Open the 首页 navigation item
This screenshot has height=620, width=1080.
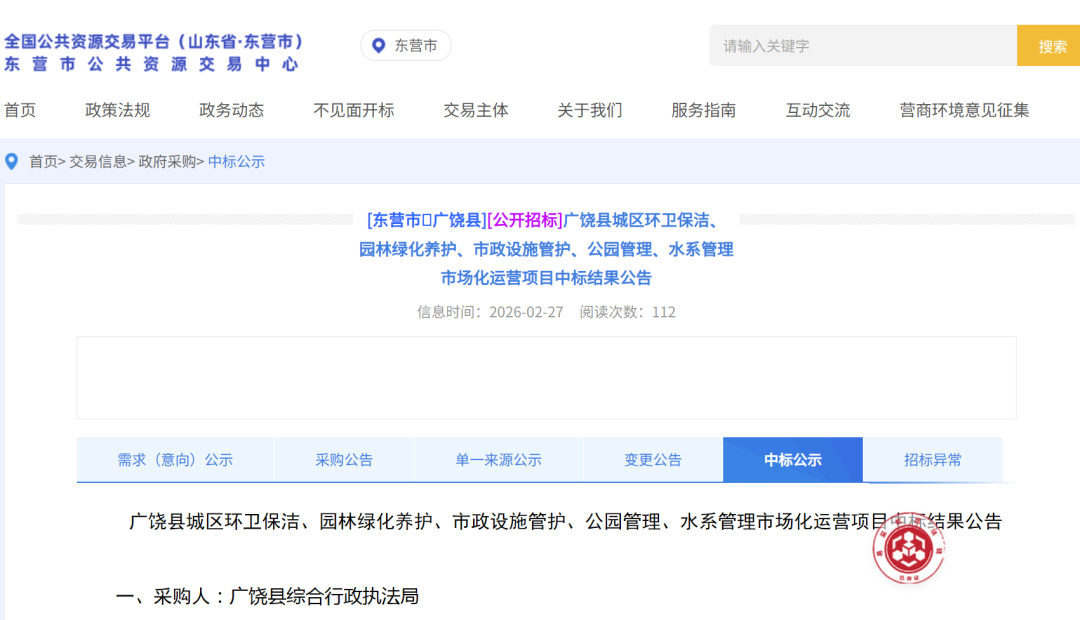tap(20, 110)
